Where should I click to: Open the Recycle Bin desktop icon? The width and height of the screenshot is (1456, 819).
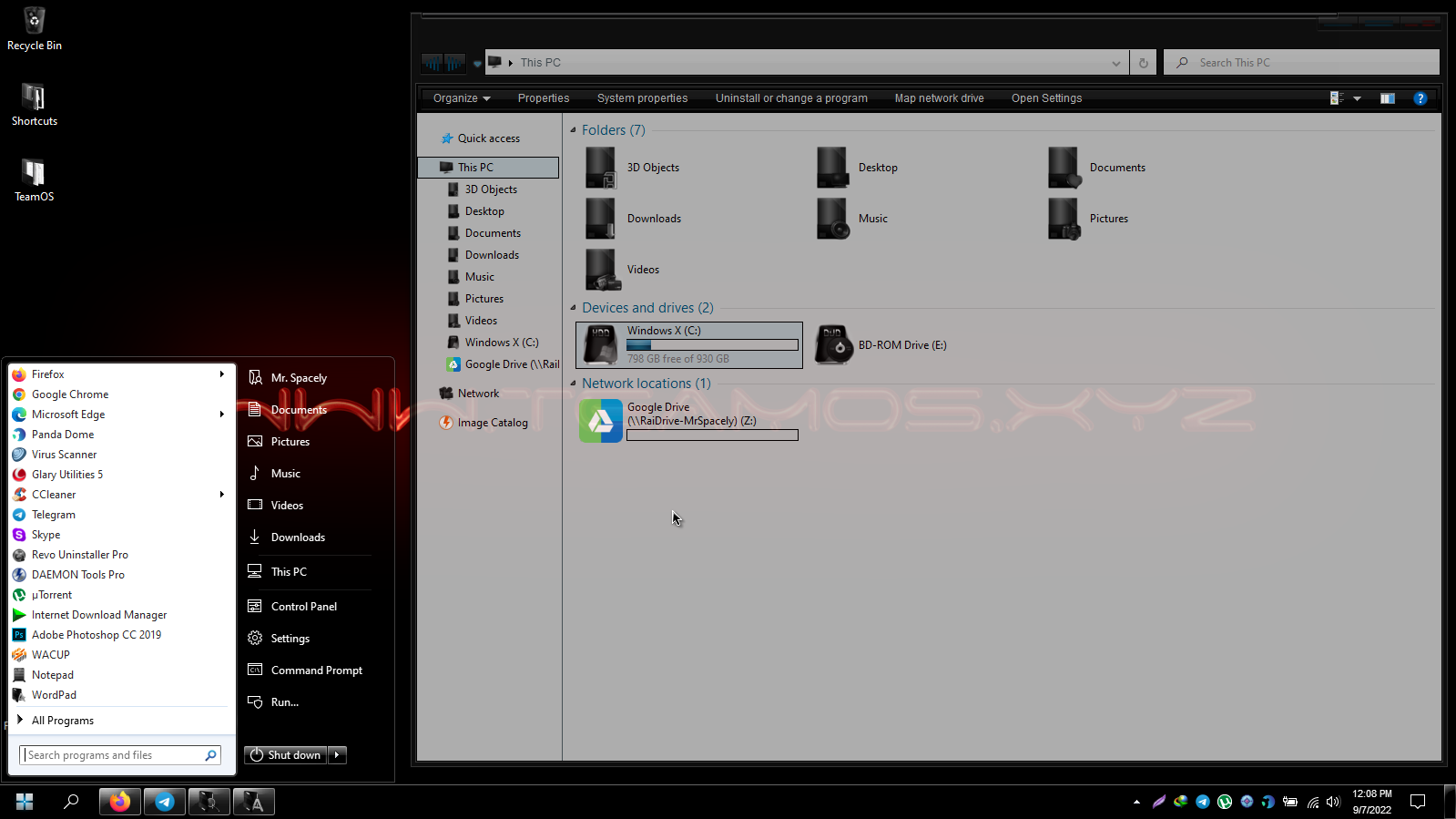35,28
